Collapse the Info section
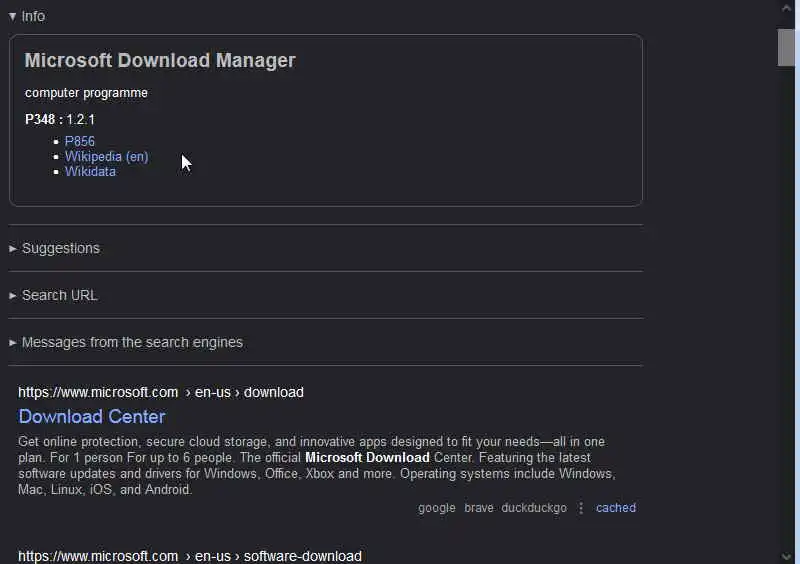The height and width of the screenshot is (564, 800). tap(28, 16)
